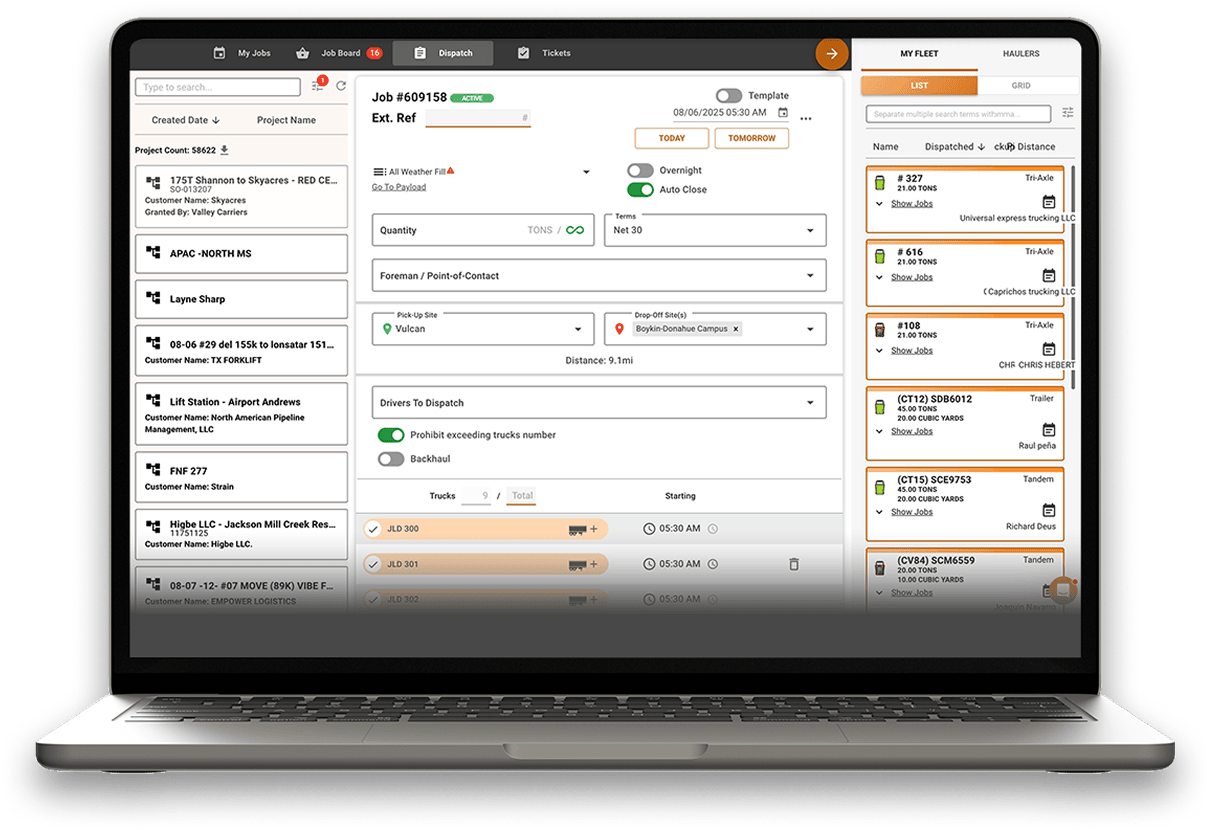Remove the Boykin-Donahue Campus chip
Screen dimensions: 1210x830
736,329
